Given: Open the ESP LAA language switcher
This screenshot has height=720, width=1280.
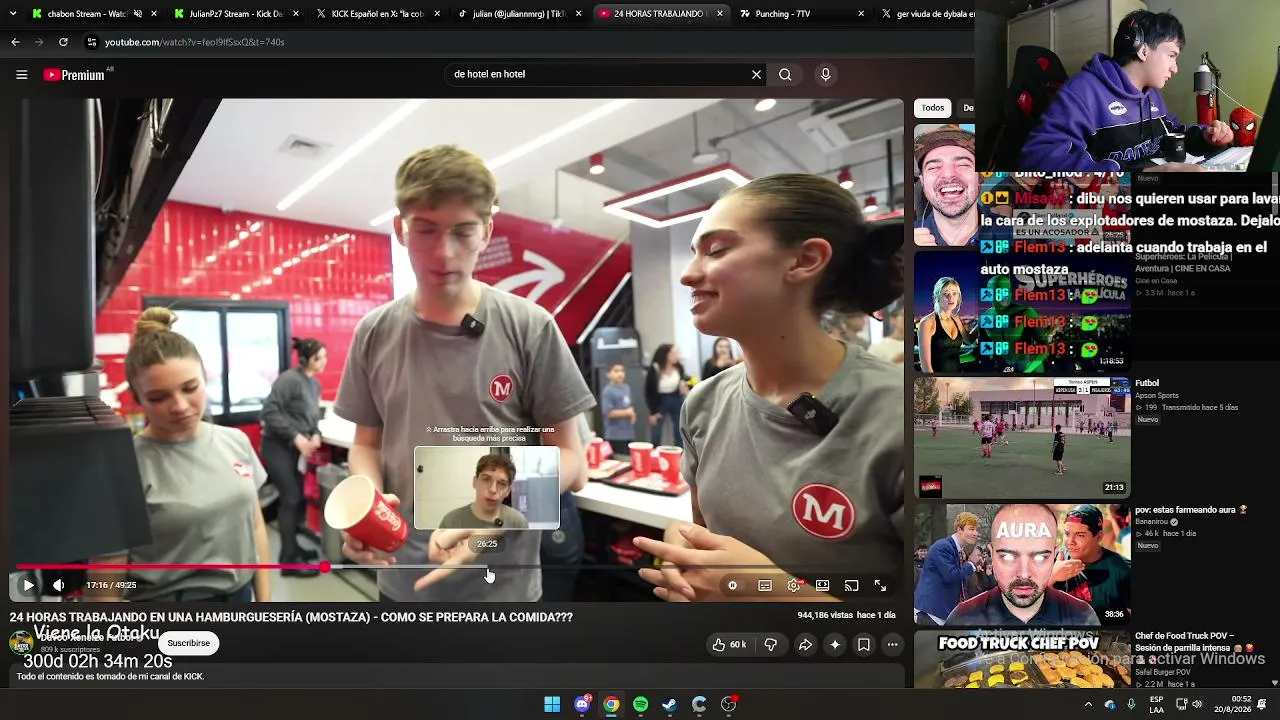Looking at the screenshot, I should point(1156,704).
